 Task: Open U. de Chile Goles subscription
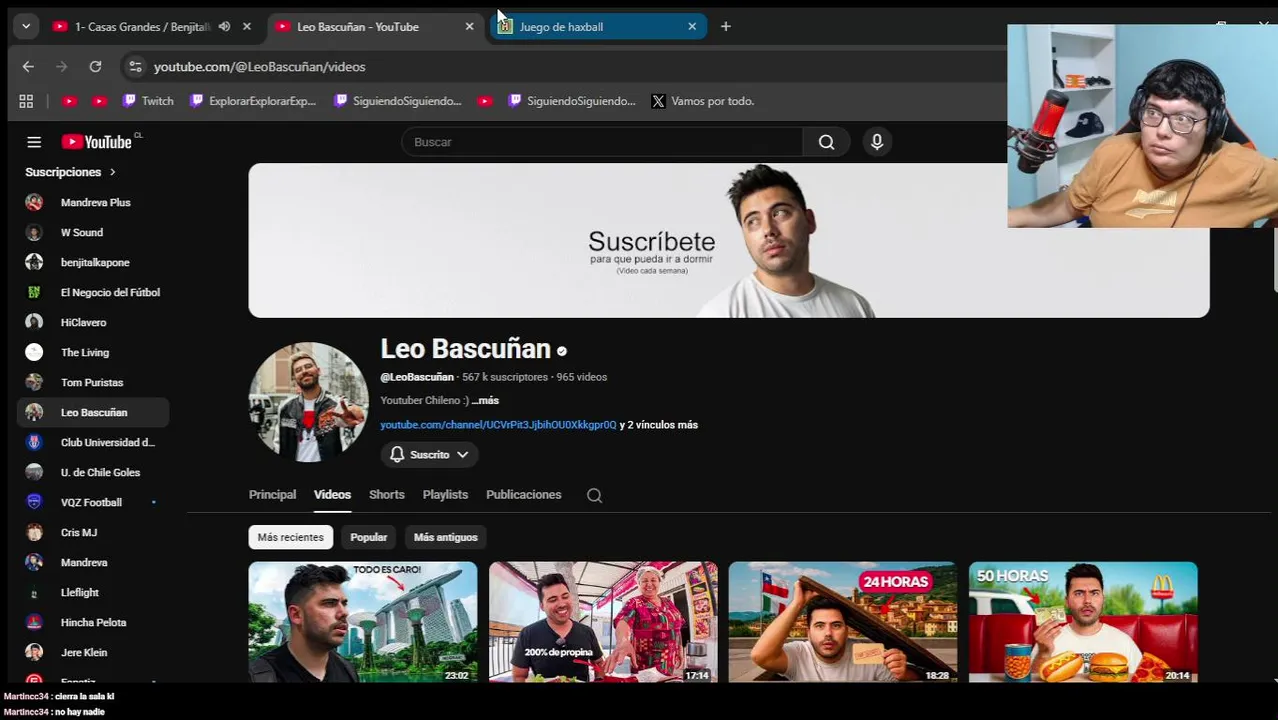coord(93,472)
